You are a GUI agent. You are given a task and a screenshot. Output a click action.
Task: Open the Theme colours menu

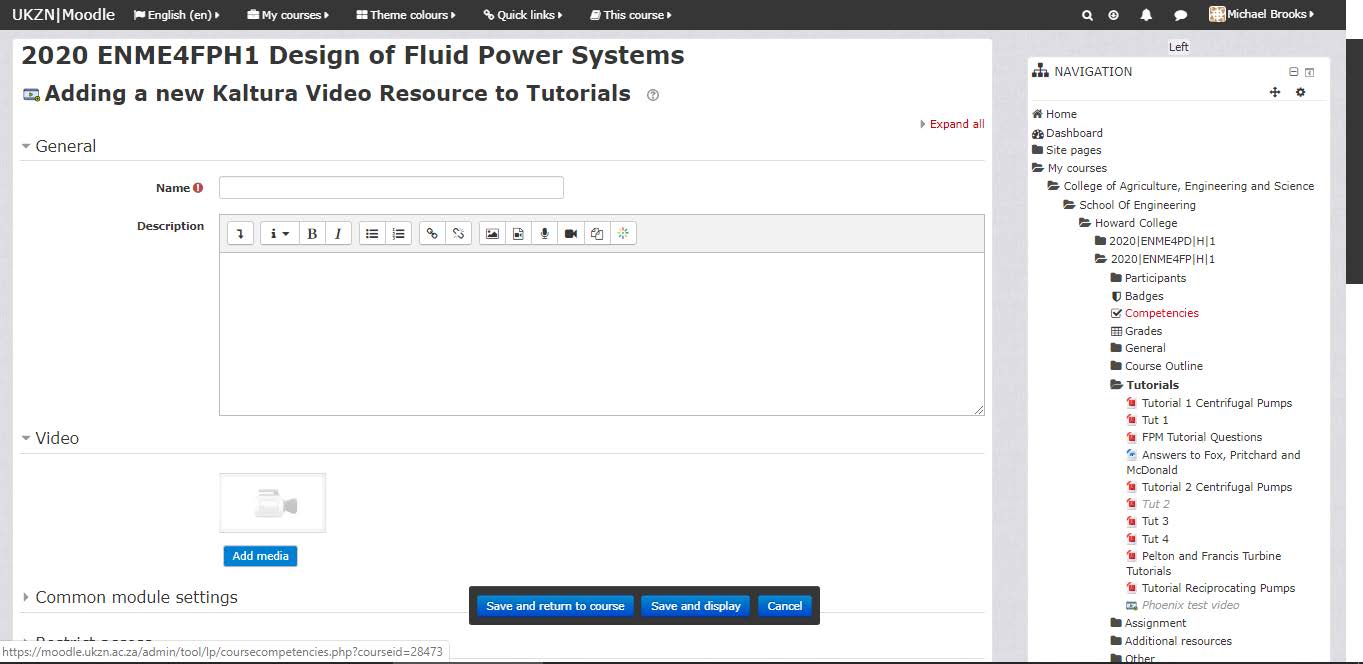(406, 15)
